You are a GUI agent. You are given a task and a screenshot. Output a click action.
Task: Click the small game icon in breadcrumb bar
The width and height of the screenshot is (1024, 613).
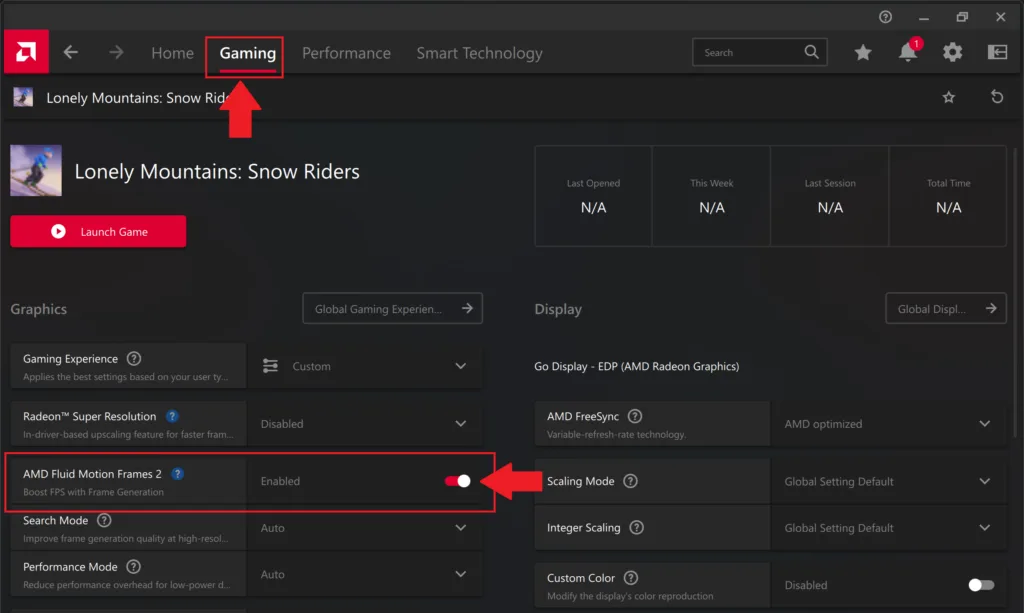tap(24, 97)
